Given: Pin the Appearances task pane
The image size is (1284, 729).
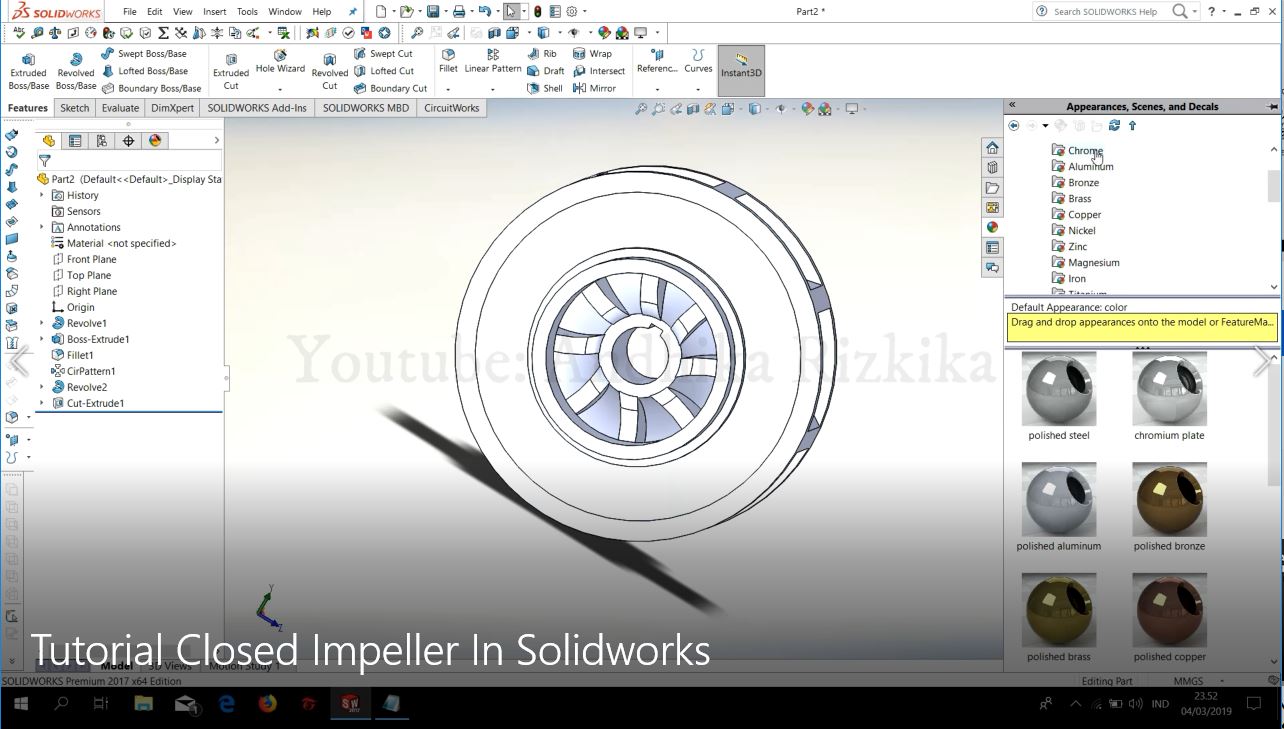Looking at the screenshot, I should click(1272, 106).
